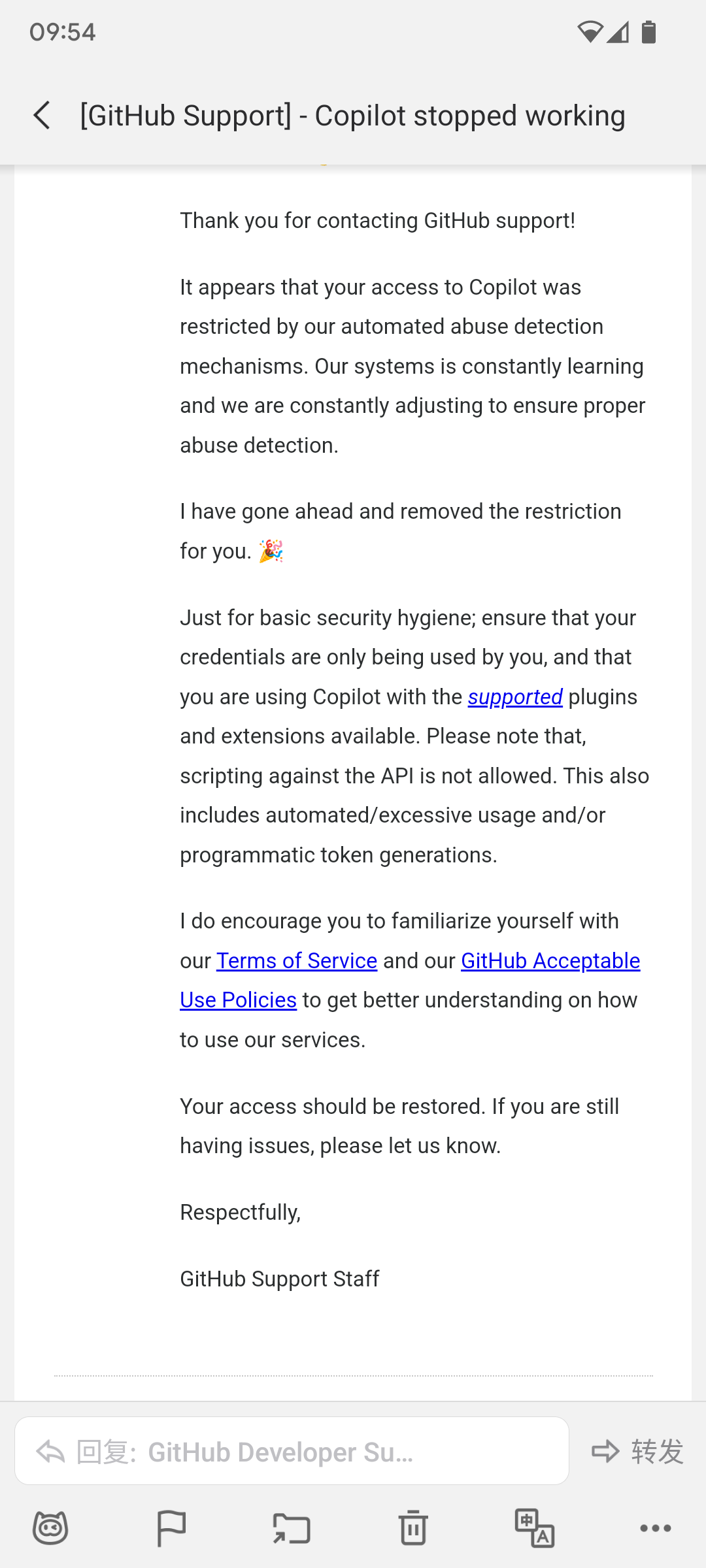
Task: Open more options via the three dots
Action: 656,1528
